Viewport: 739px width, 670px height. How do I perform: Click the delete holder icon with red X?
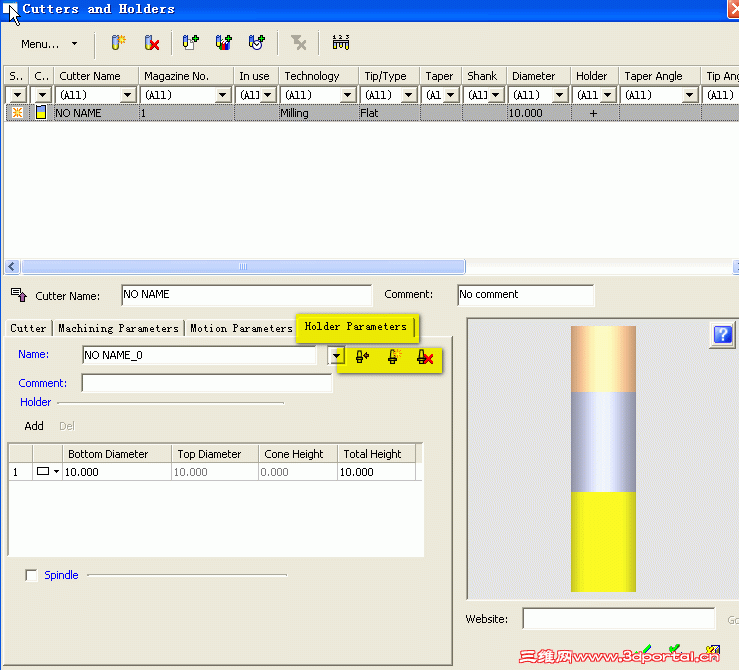click(x=425, y=357)
